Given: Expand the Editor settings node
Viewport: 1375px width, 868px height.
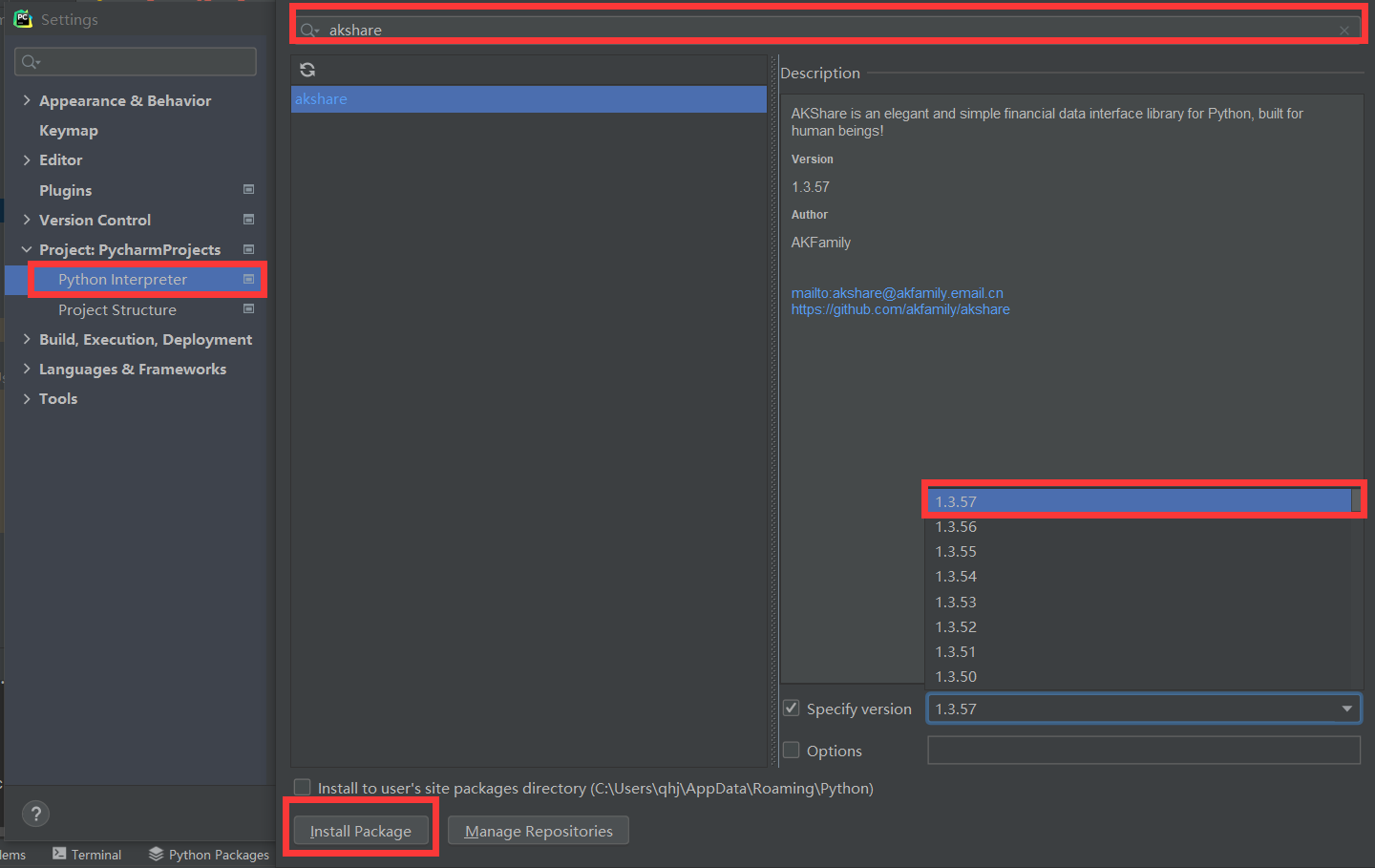Looking at the screenshot, I should [x=27, y=159].
